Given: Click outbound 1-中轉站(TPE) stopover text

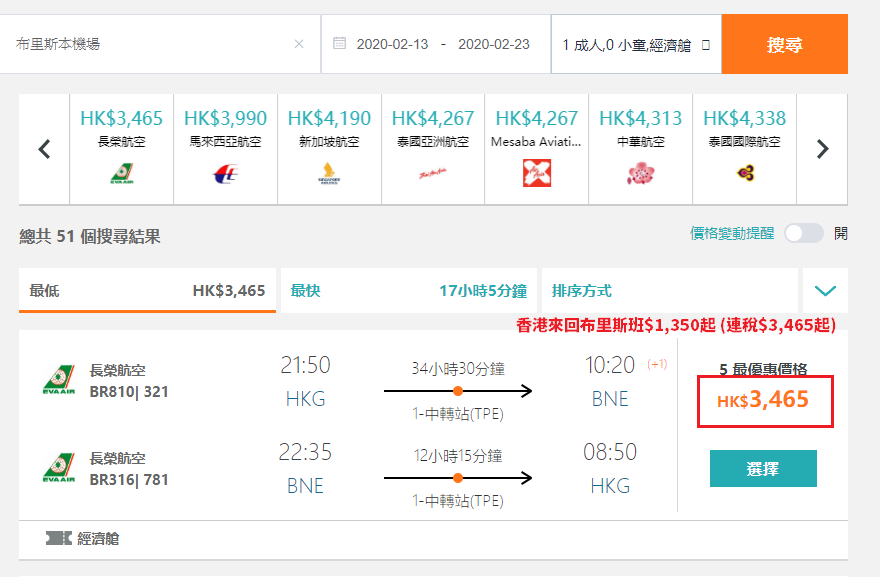Looking at the screenshot, I should (458, 414).
